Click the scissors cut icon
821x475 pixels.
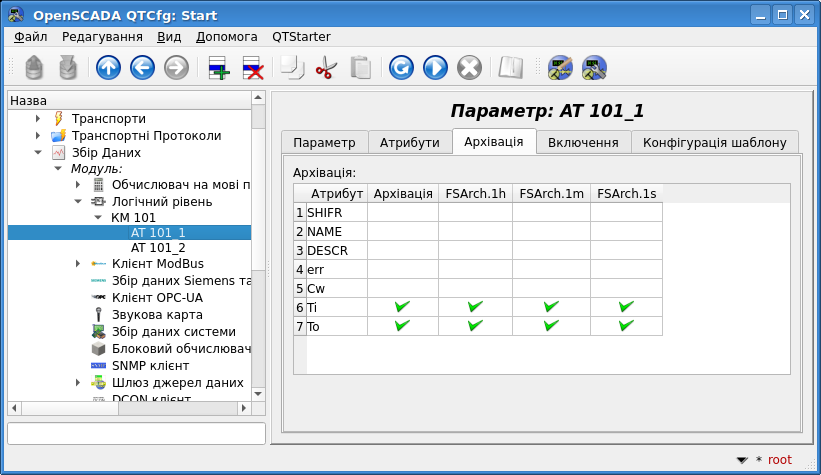326,68
